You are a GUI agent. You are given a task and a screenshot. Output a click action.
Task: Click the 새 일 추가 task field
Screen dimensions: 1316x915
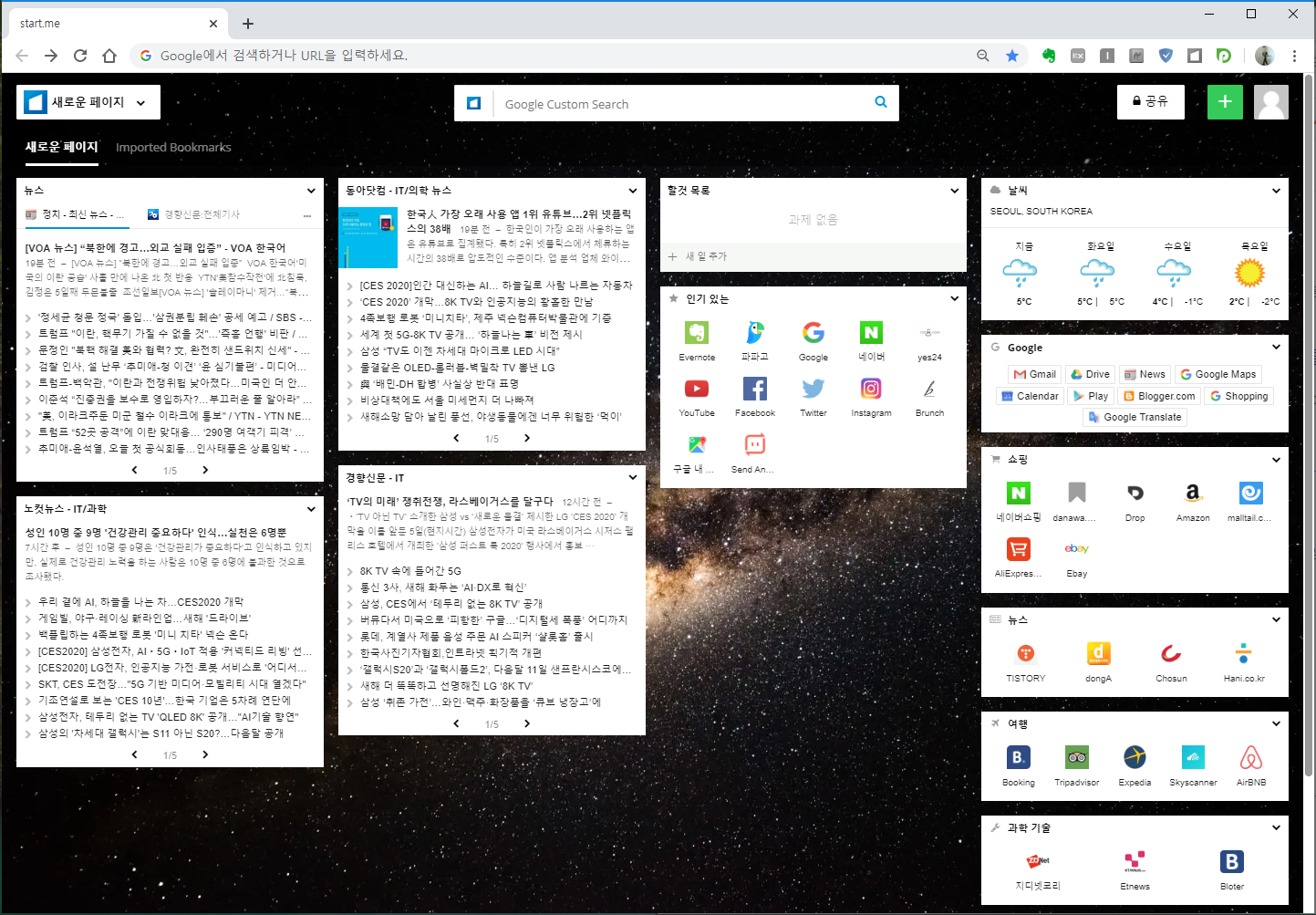[x=813, y=256]
